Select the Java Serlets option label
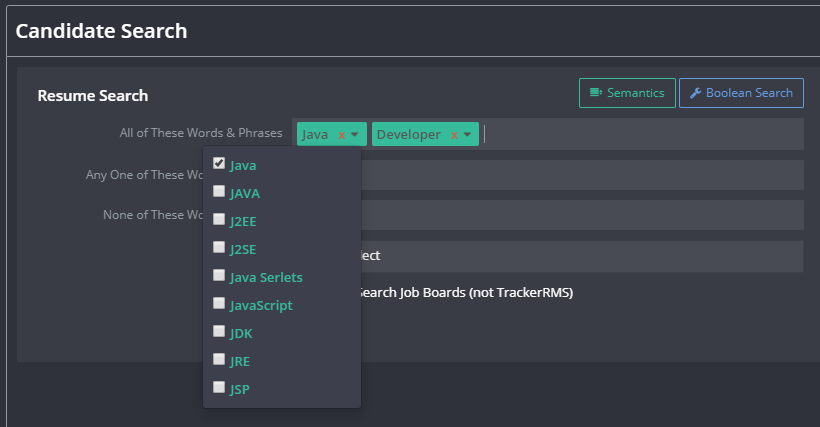Image resolution: width=820 pixels, height=427 pixels. pos(266,278)
